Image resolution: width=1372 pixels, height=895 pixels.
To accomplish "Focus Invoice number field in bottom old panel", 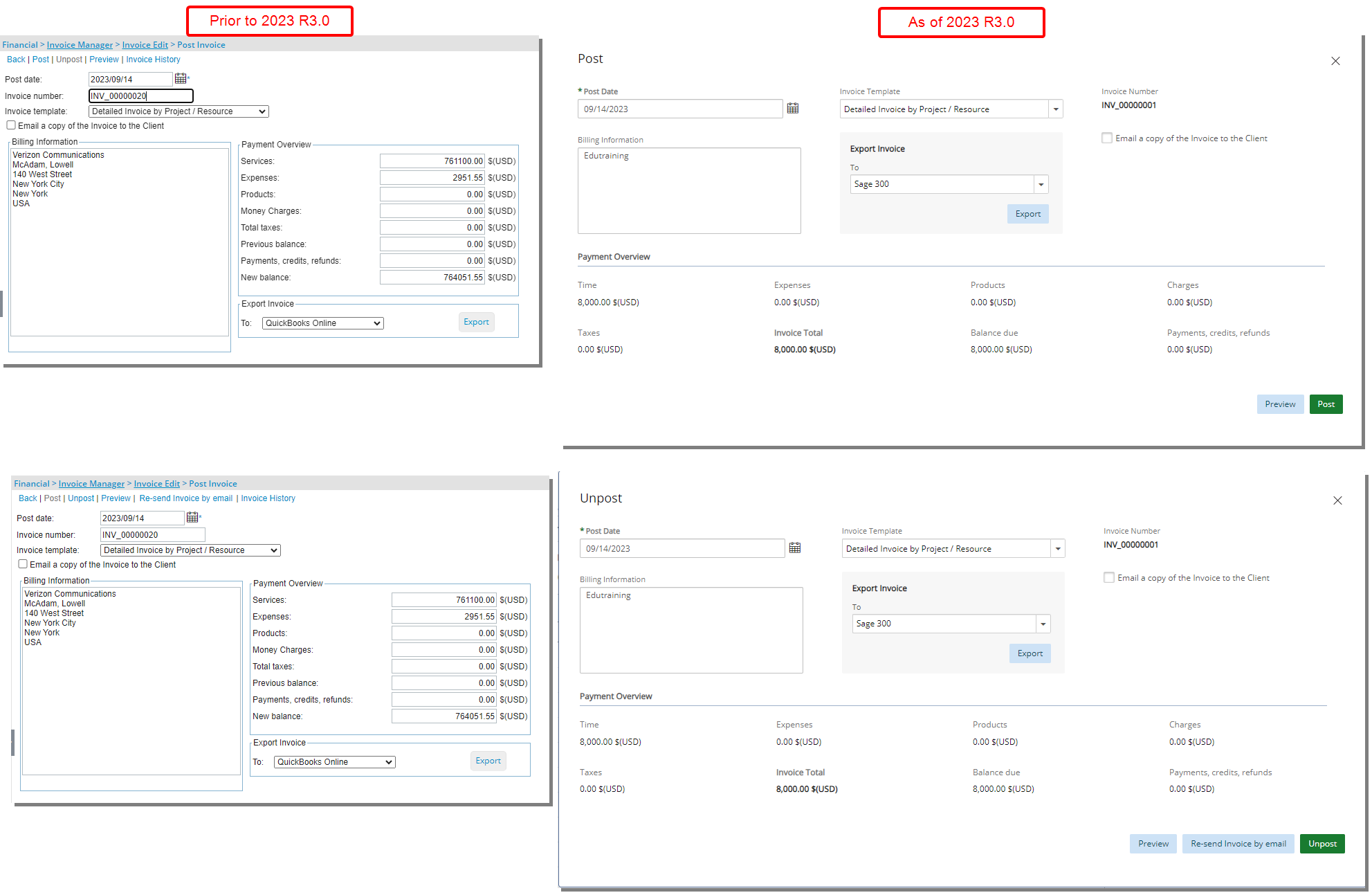I will pyautogui.click(x=152, y=535).
